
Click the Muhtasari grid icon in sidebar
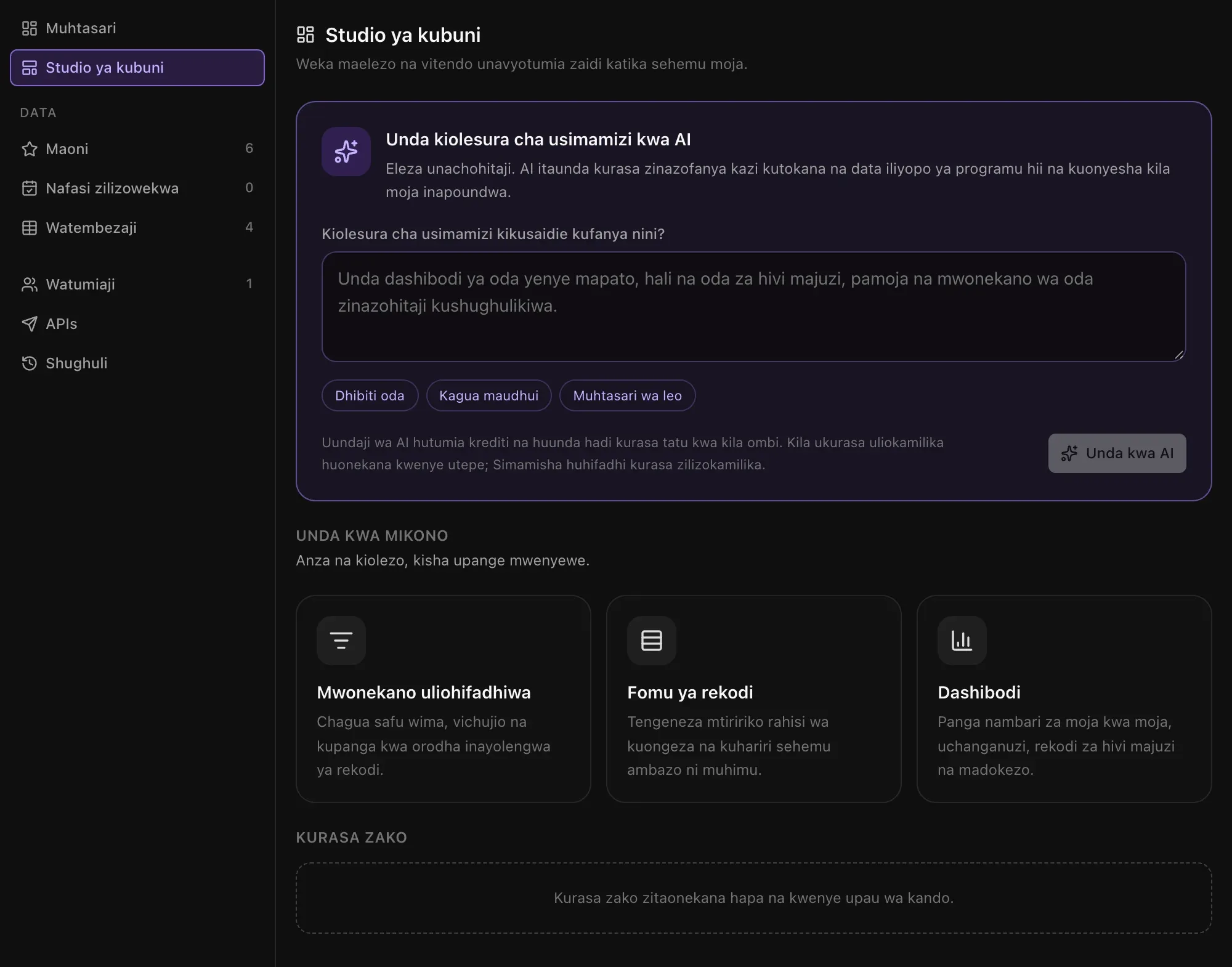pyautogui.click(x=30, y=28)
